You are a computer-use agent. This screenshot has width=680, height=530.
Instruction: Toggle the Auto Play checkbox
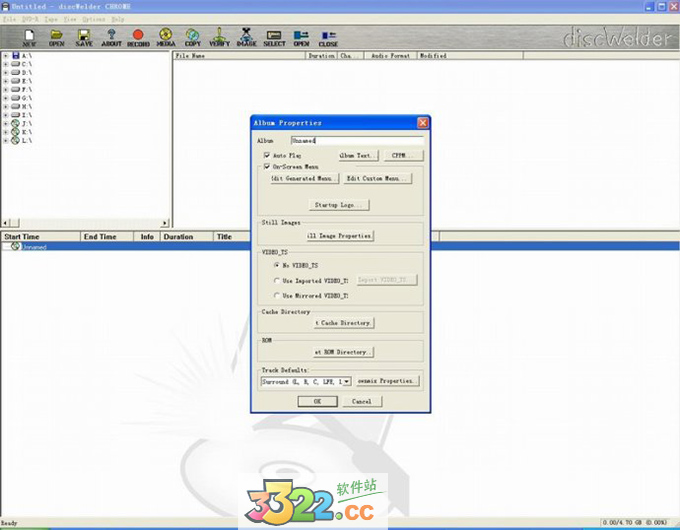[x=267, y=155]
